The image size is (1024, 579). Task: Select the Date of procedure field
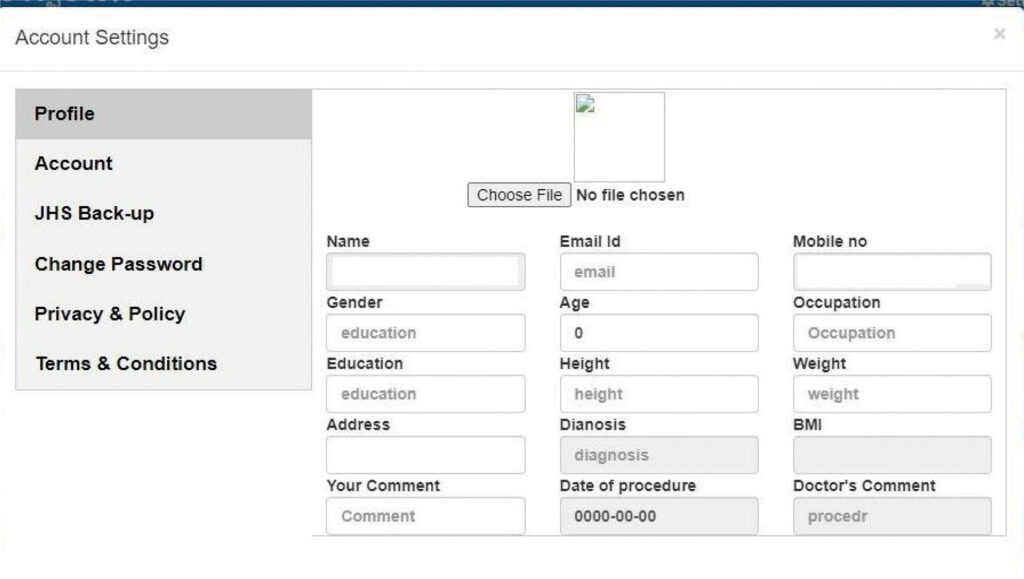[659, 516]
